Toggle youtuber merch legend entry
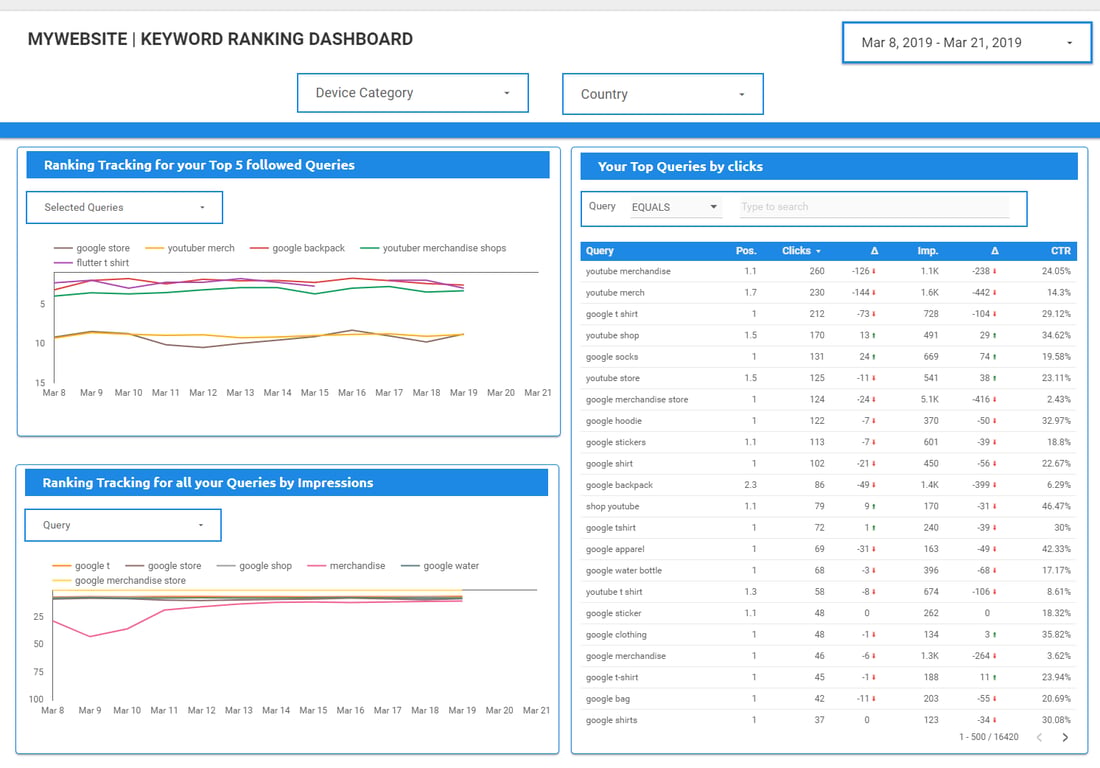1100x768 pixels. tap(189, 248)
